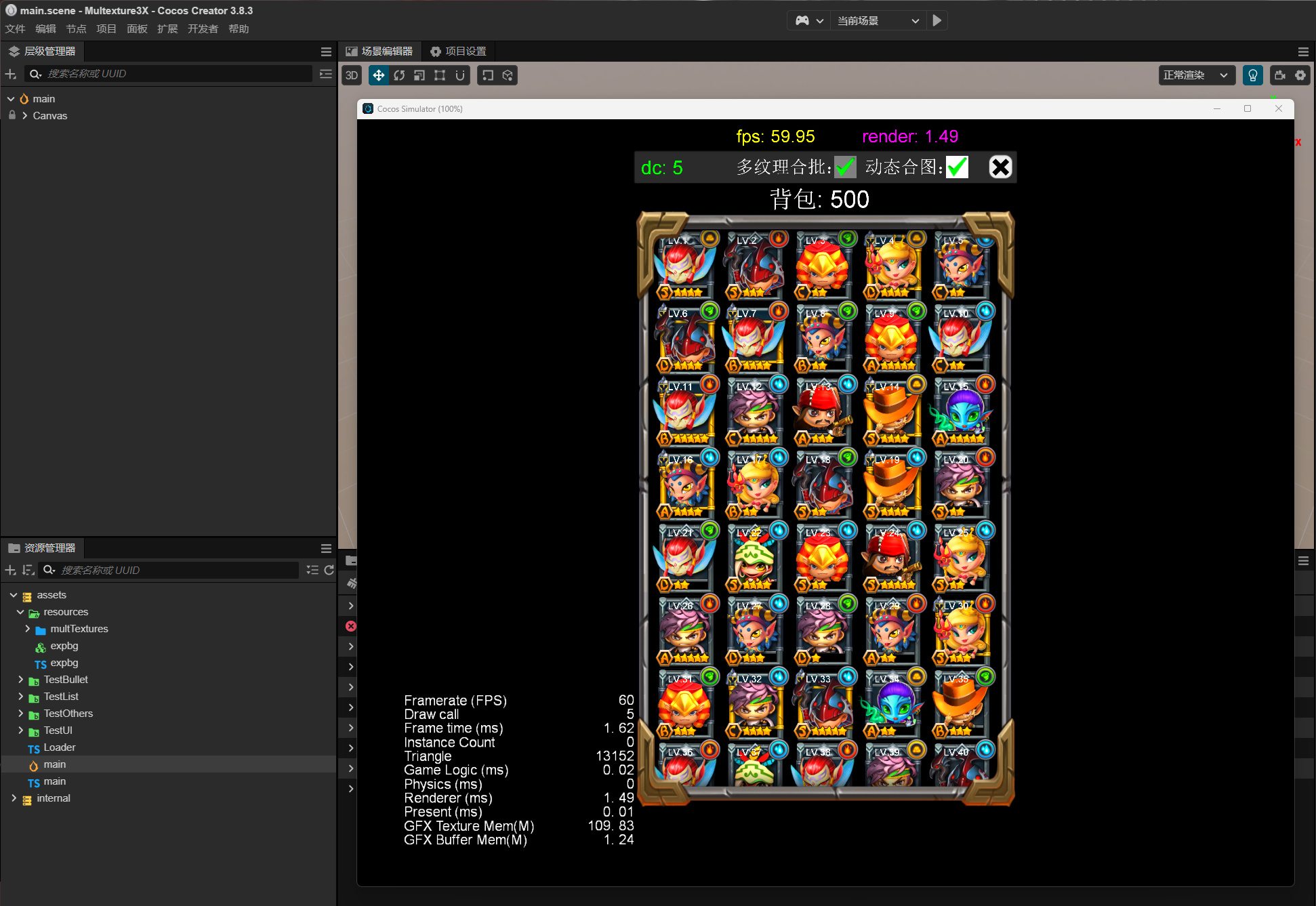Open the 当前场景 preview dropdown
Viewport: 1316px width, 906px height.
pos(878,20)
